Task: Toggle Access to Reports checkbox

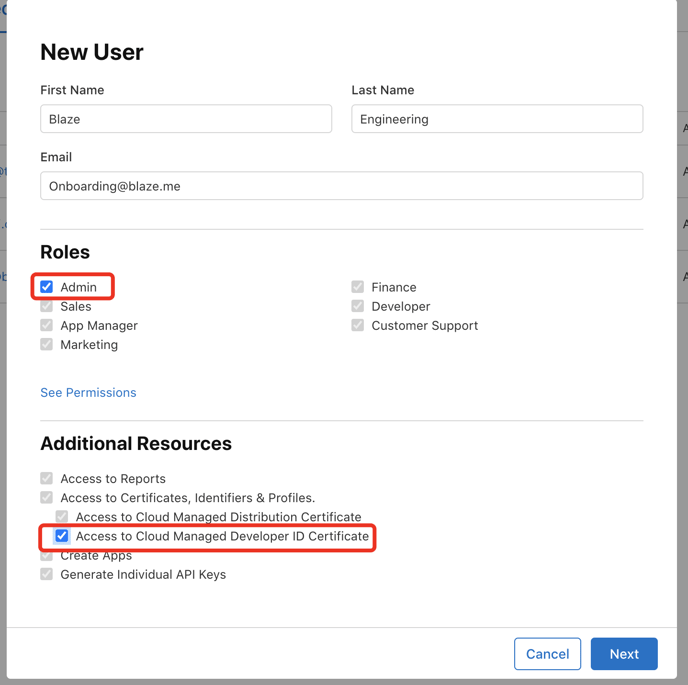Action: [47, 479]
